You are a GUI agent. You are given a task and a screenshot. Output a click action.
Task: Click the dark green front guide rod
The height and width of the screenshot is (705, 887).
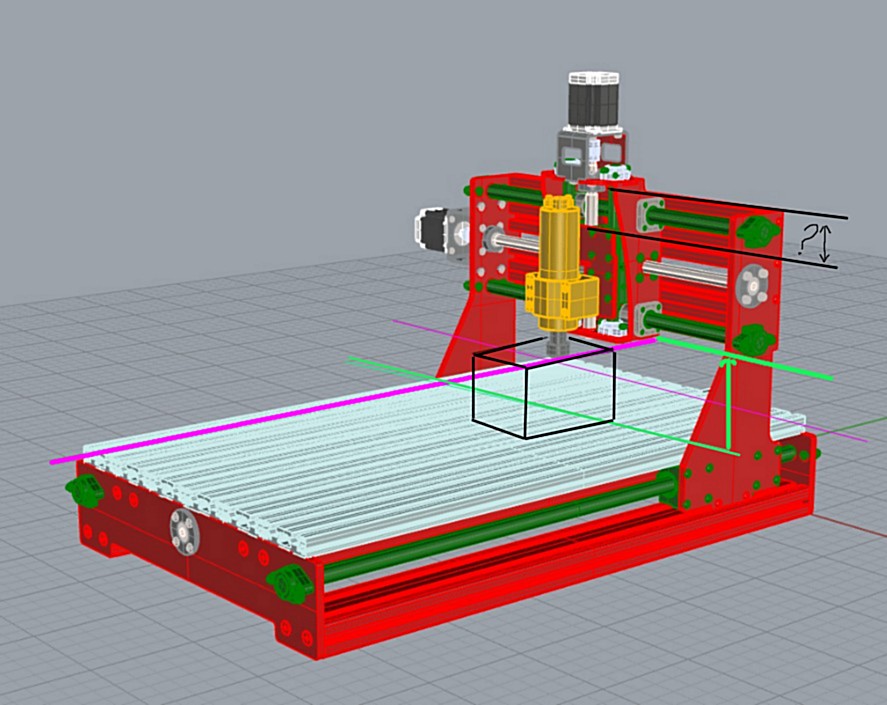click(500, 530)
